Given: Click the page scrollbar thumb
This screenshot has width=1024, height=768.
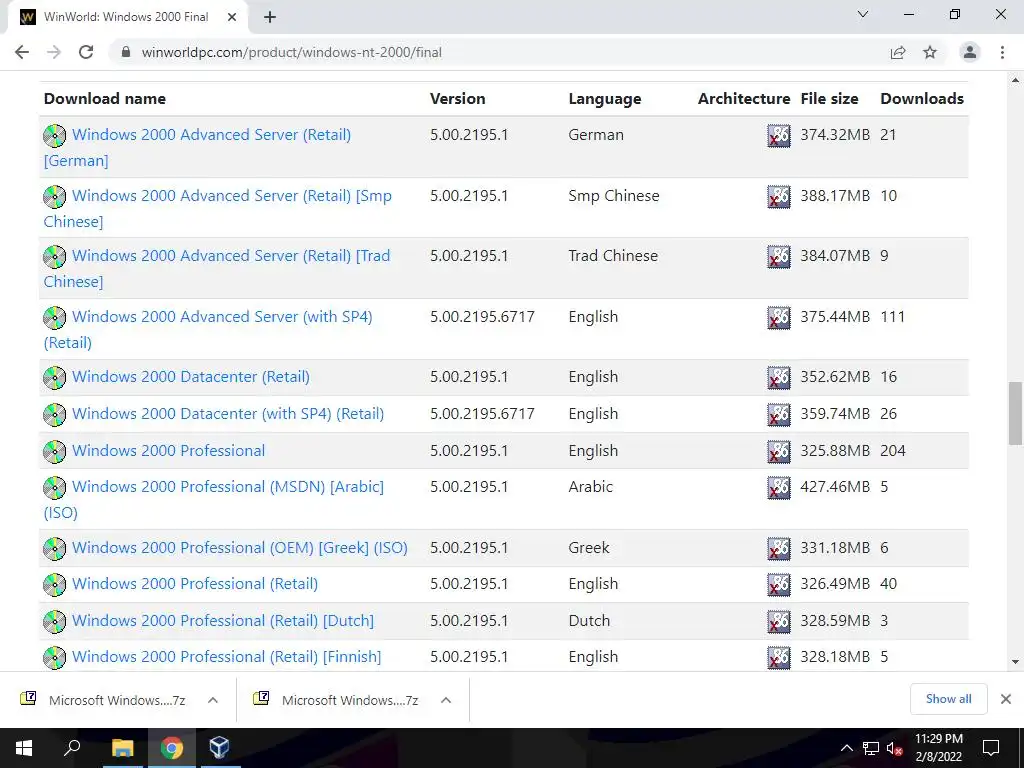Looking at the screenshot, I should (x=1015, y=413).
